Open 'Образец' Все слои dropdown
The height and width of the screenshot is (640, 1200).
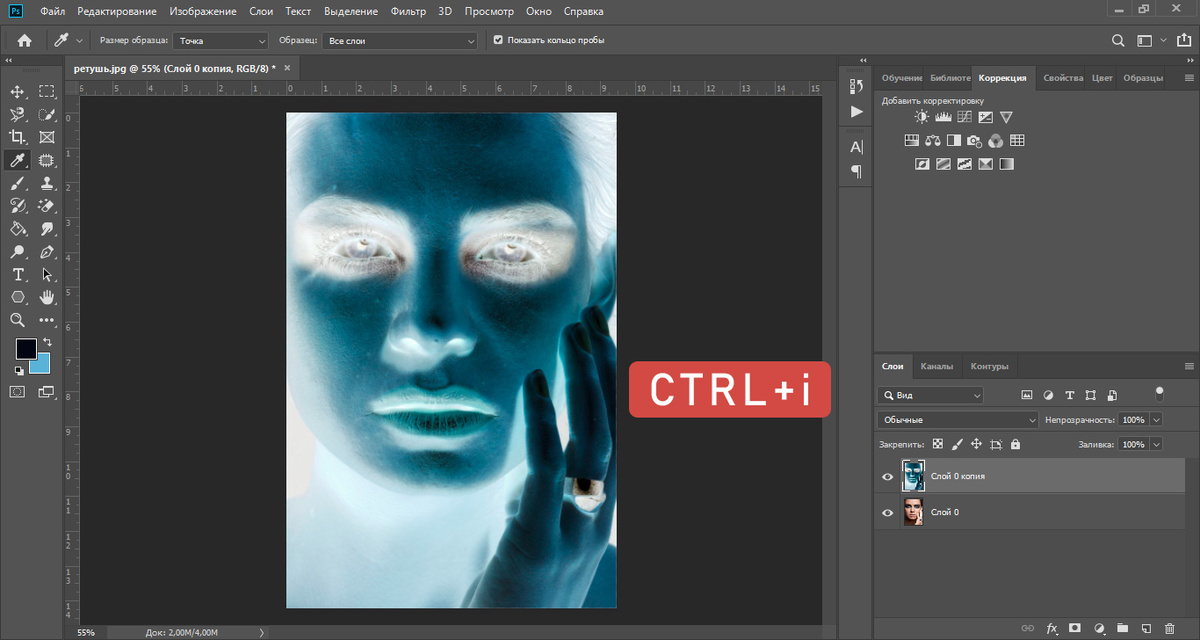click(x=400, y=41)
